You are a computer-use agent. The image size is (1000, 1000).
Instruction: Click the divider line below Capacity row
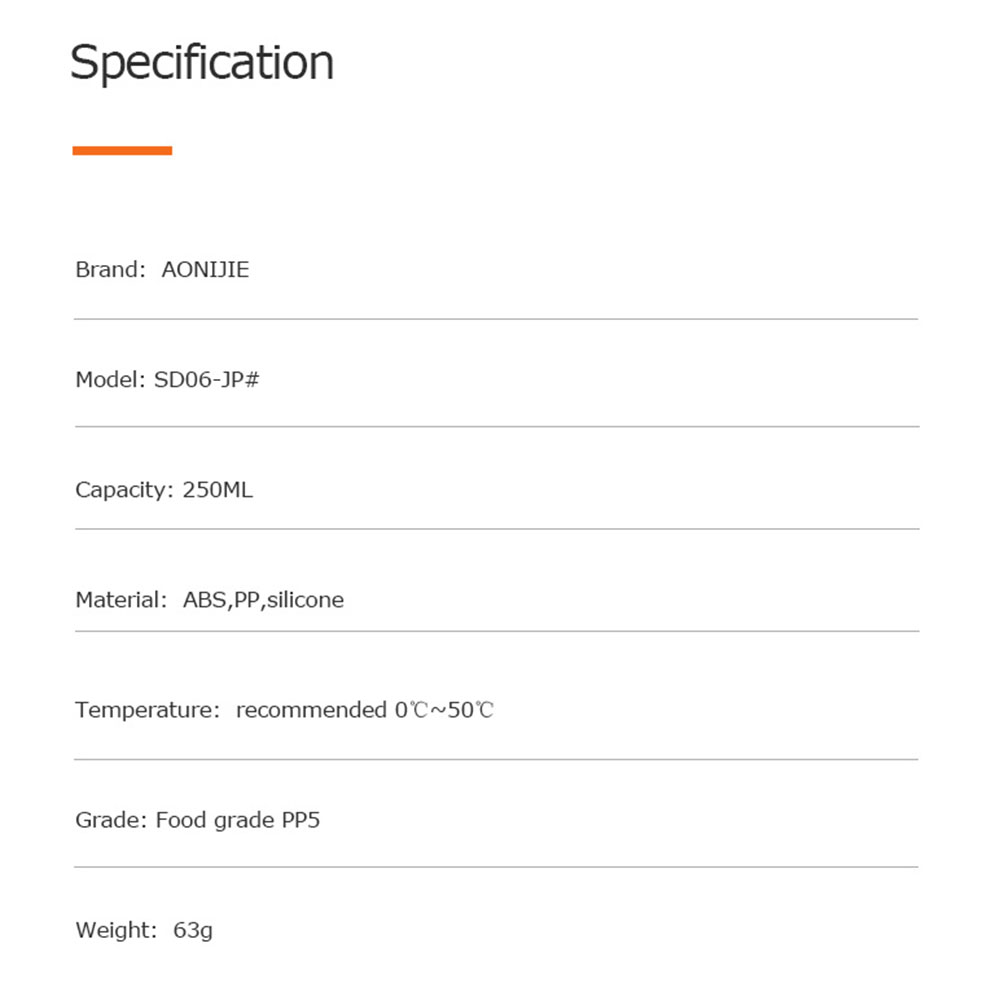click(496, 529)
